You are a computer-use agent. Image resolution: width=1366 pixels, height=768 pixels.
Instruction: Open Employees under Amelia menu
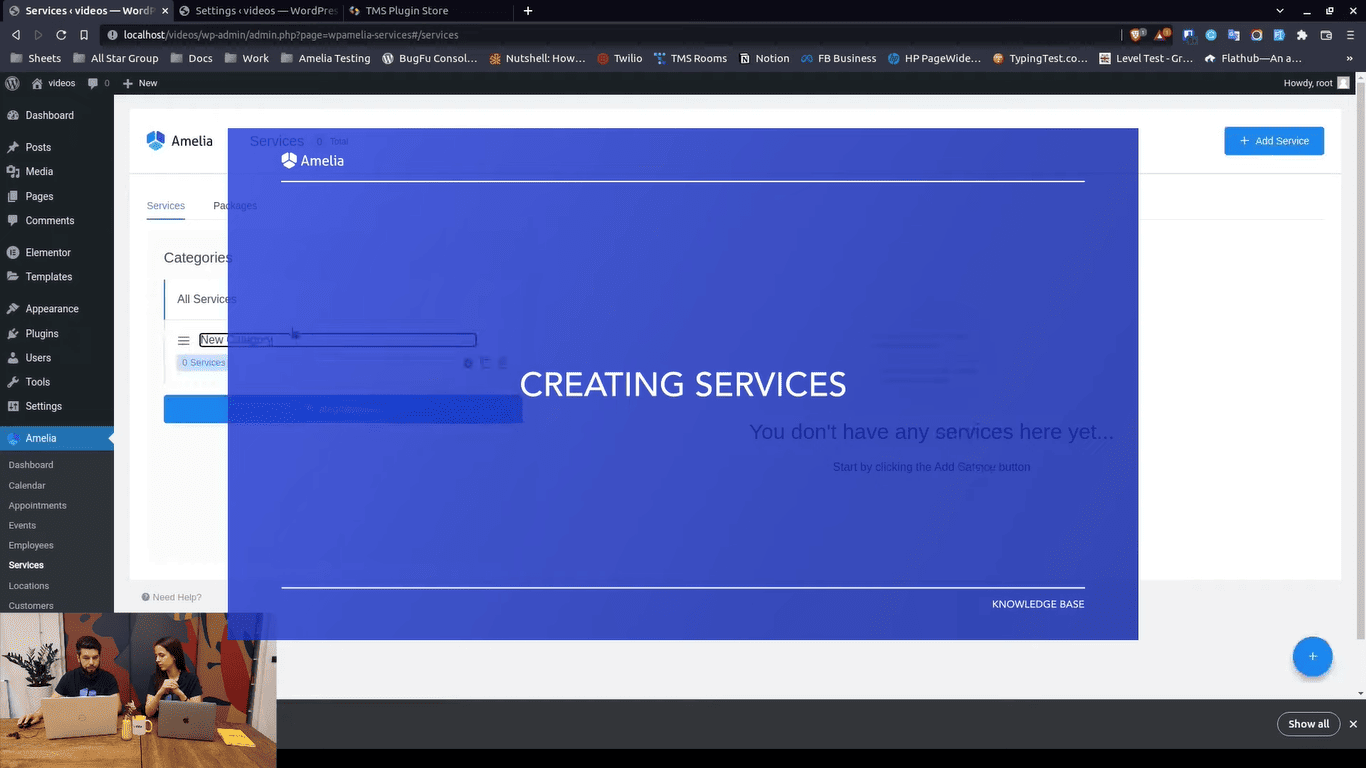[31, 545]
